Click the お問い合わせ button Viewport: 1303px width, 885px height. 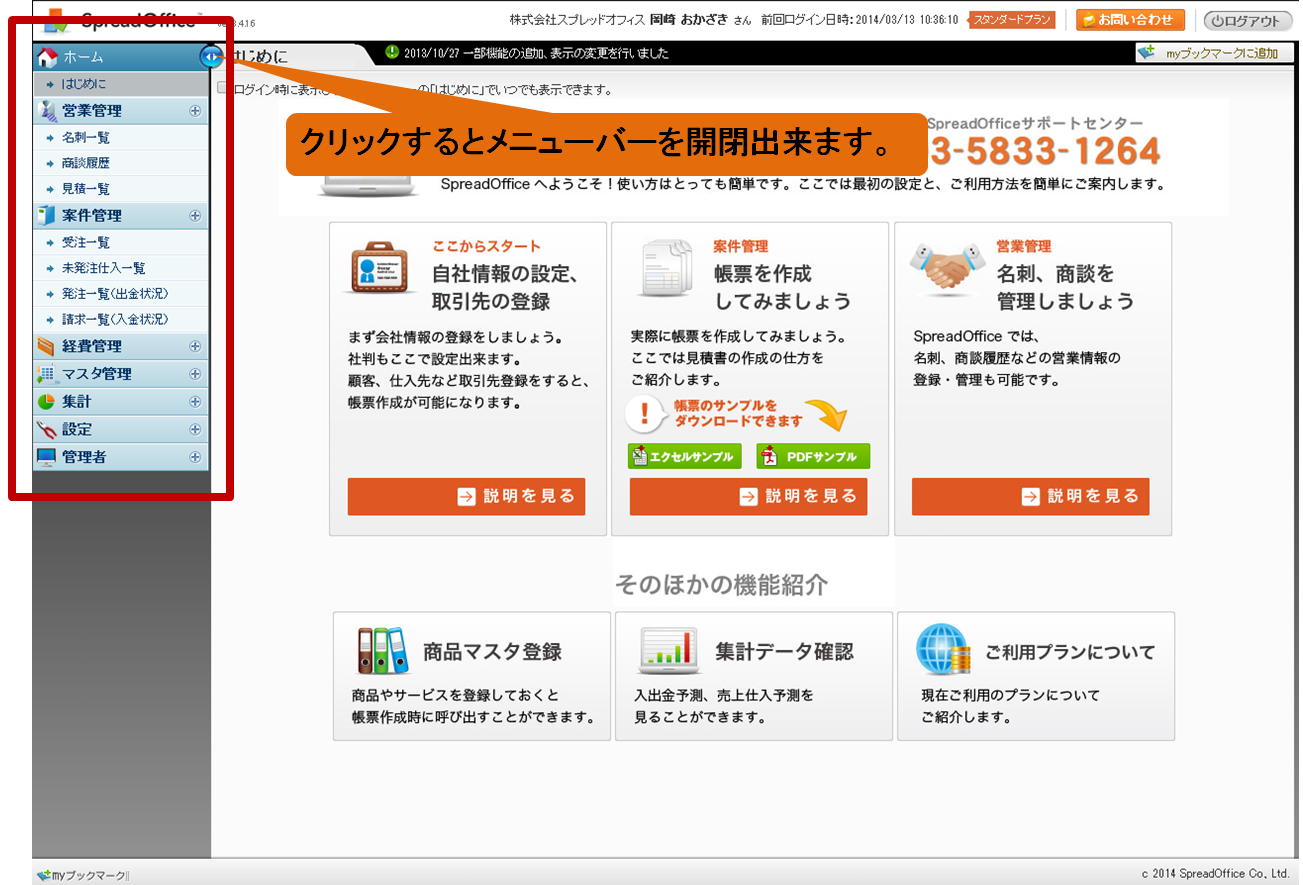1130,20
